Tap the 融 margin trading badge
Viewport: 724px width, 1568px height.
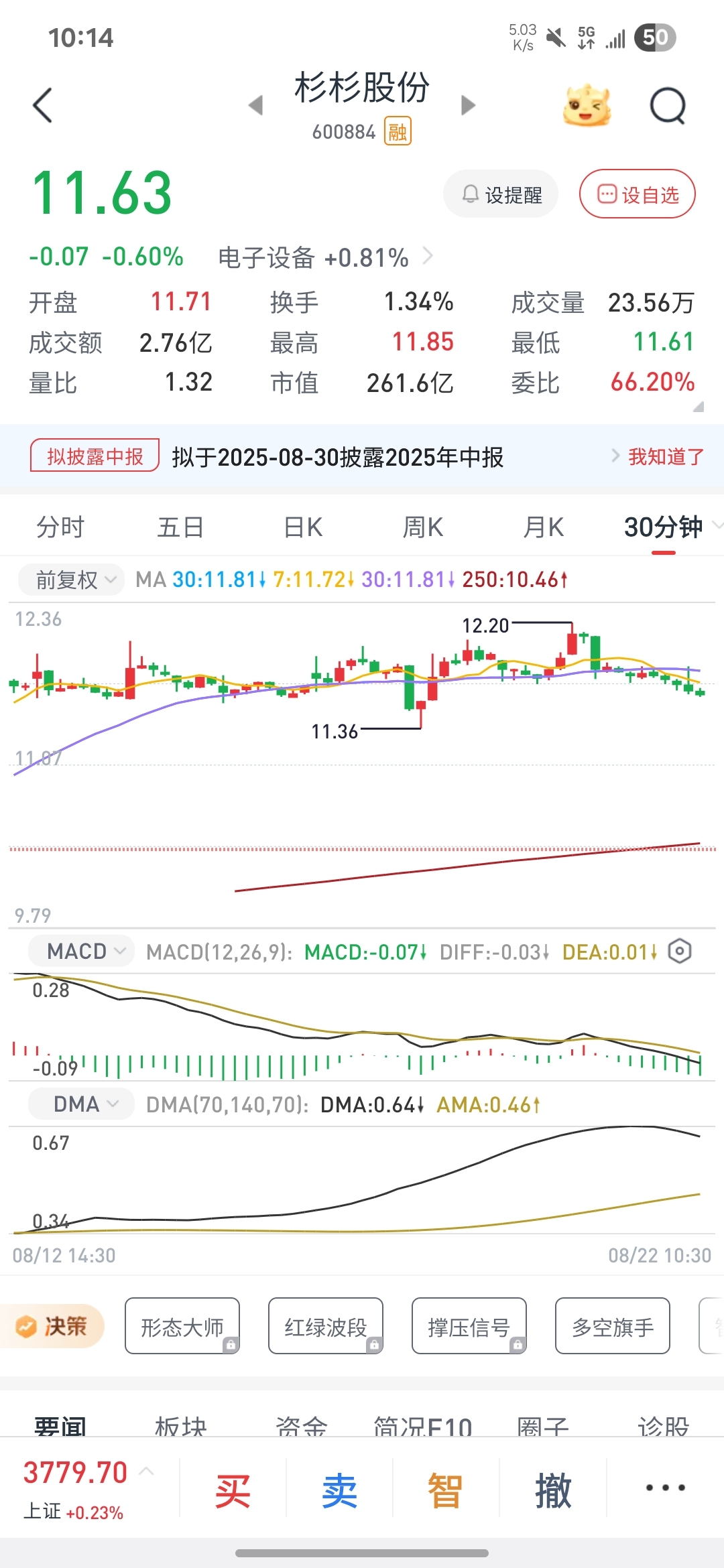click(x=398, y=131)
